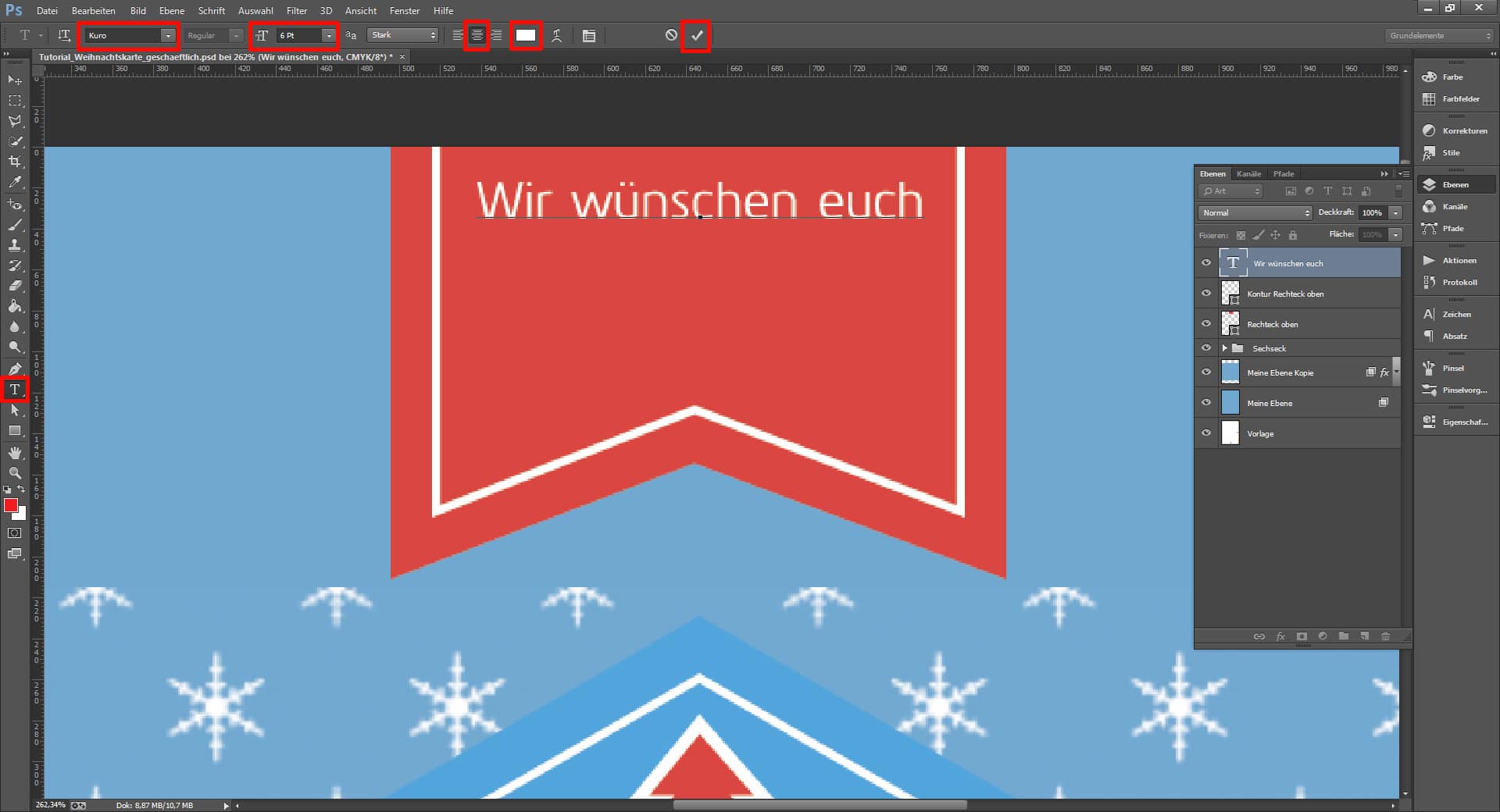The height and width of the screenshot is (812, 1500).
Task: Click the Deckkraft value field
Action: [1373, 212]
